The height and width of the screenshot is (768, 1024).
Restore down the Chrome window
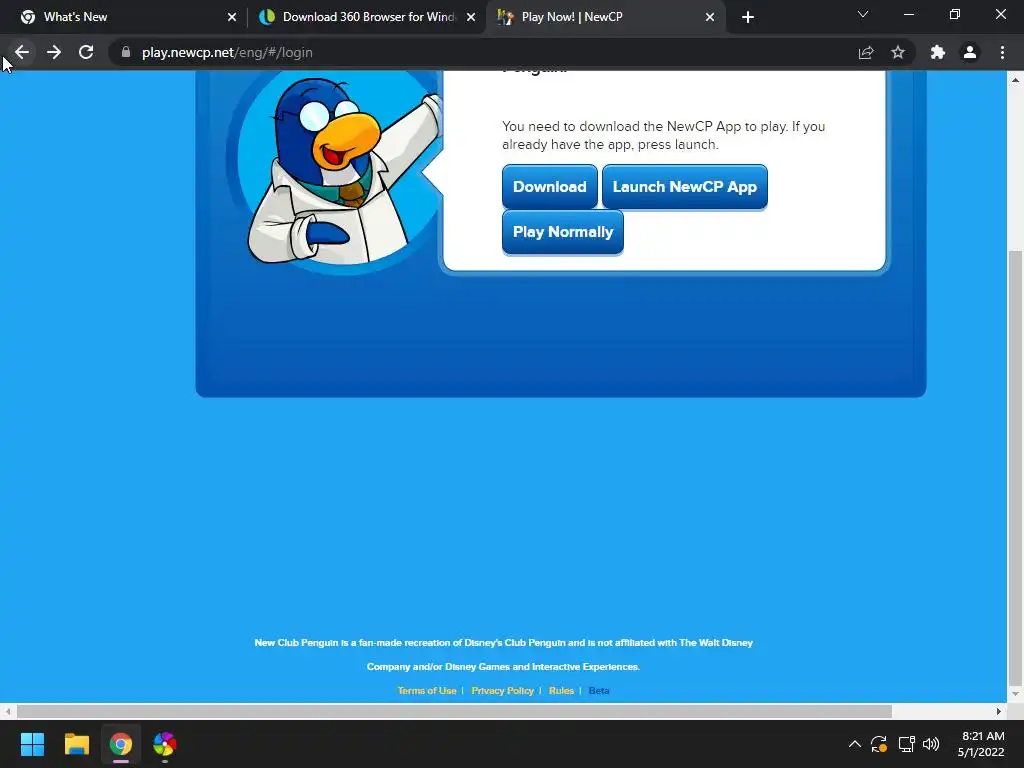tap(955, 14)
